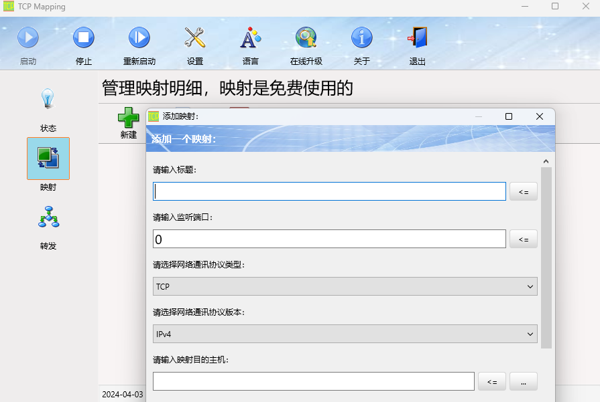Image resolution: width=600 pixels, height=402 pixels.
Task: Click the 启动 (Start) toolbar icon
Action: pyautogui.click(x=28, y=39)
